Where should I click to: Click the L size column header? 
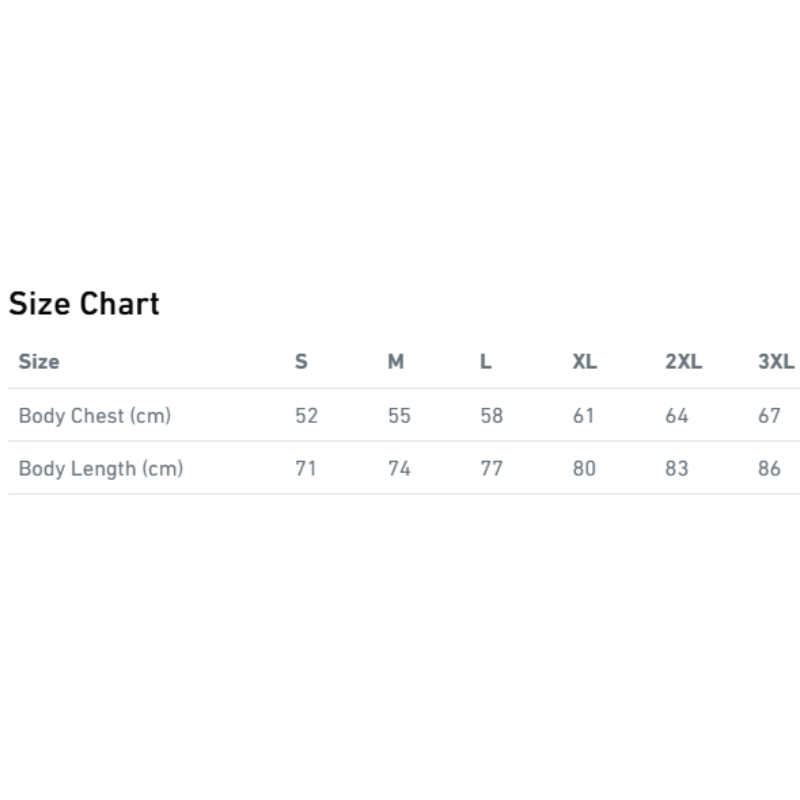coord(485,361)
